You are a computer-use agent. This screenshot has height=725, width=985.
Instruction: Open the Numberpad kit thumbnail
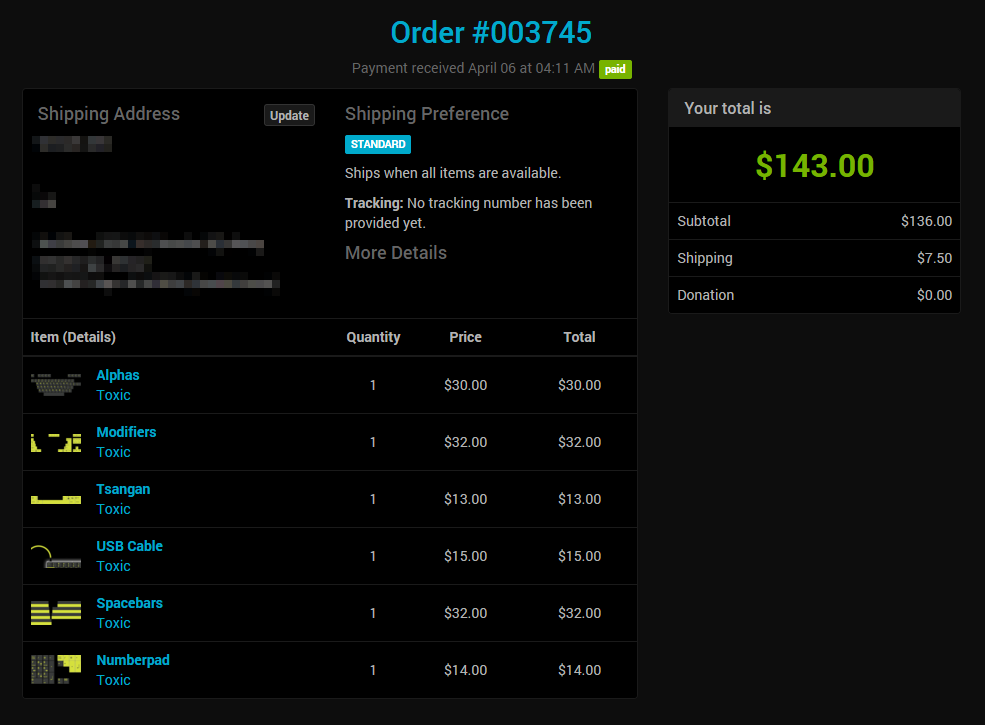click(x=56, y=670)
